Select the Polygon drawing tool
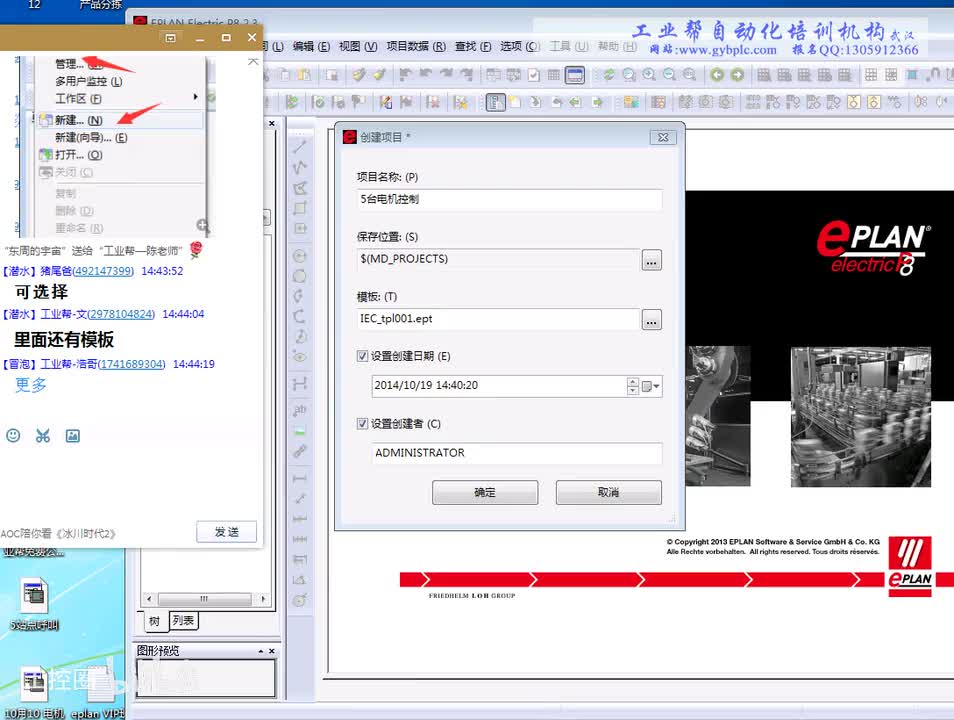 [x=300, y=188]
